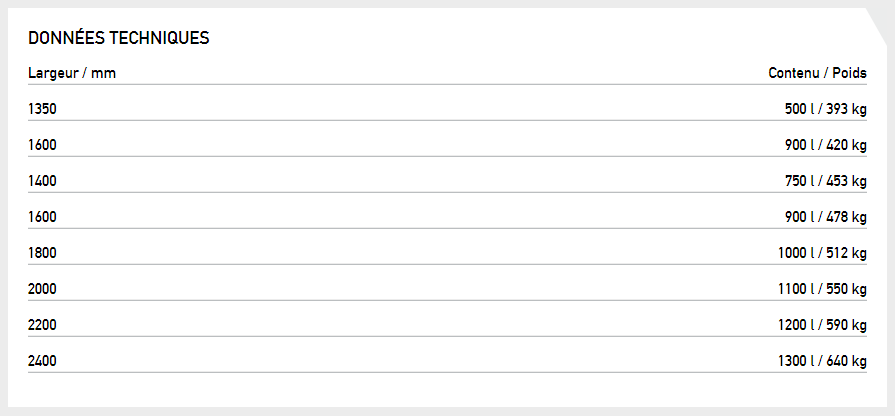Viewport: 895px width, 416px height.
Task: Select the 1300 l / 640 kg entry
Action: (822, 361)
